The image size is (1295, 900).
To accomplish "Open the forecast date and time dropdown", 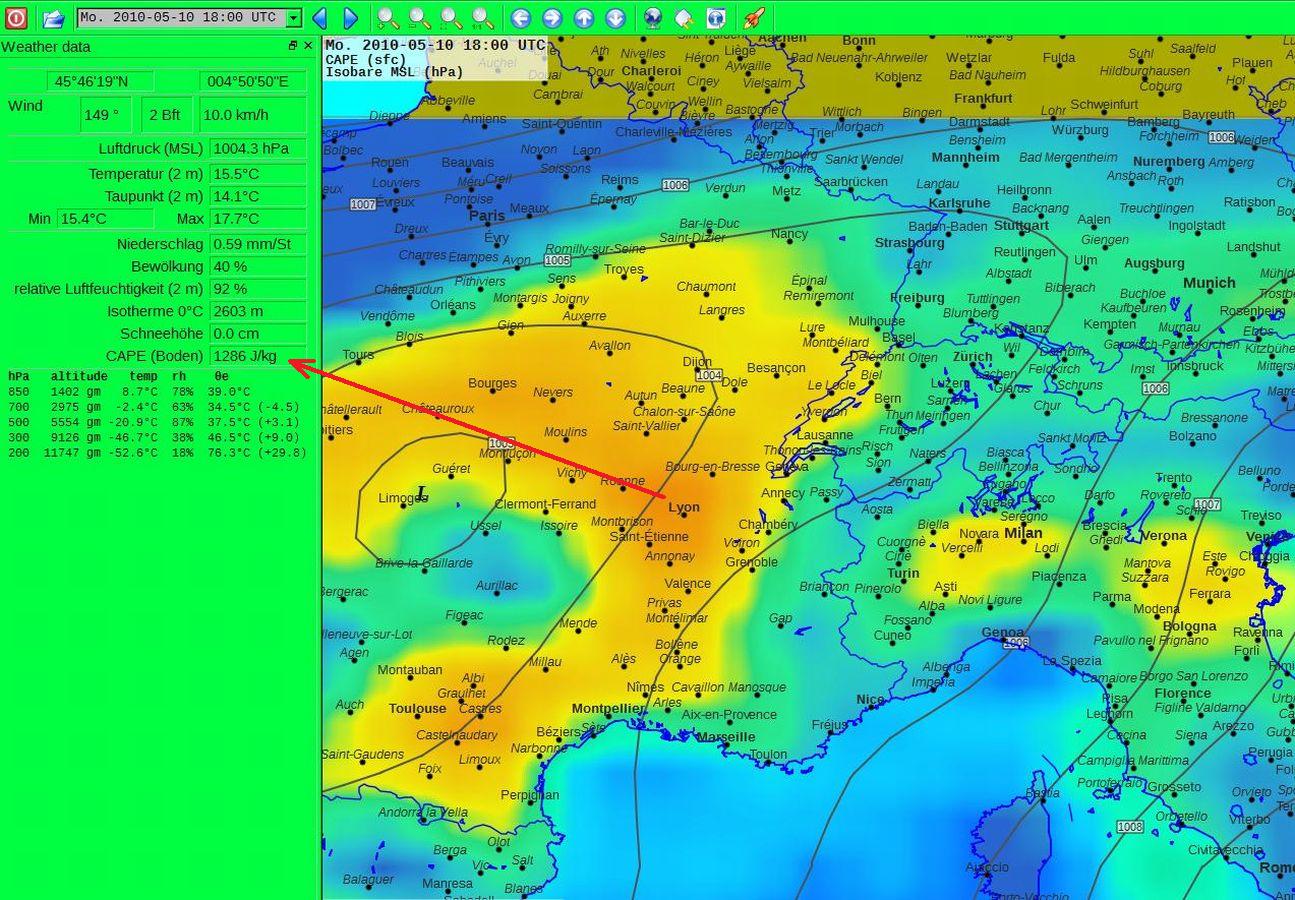I will coord(190,17).
